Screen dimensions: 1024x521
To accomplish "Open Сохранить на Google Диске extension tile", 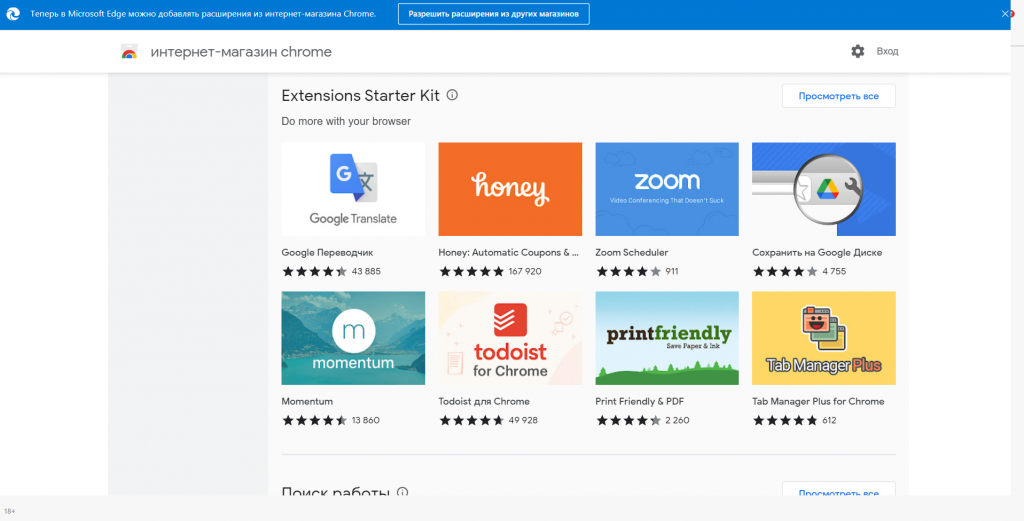I will [x=823, y=188].
